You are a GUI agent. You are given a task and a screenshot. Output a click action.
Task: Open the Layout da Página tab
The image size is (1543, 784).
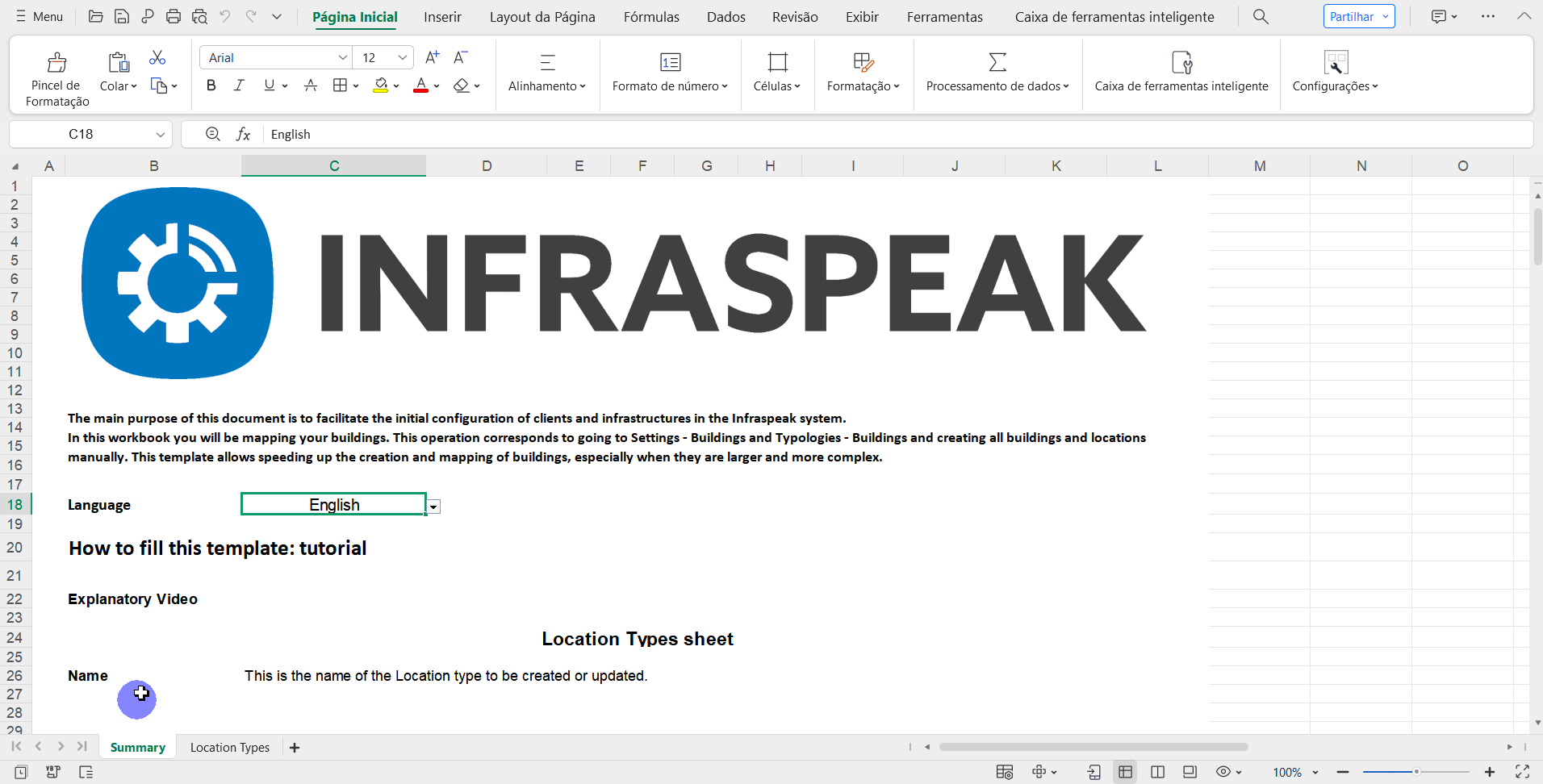(542, 17)
